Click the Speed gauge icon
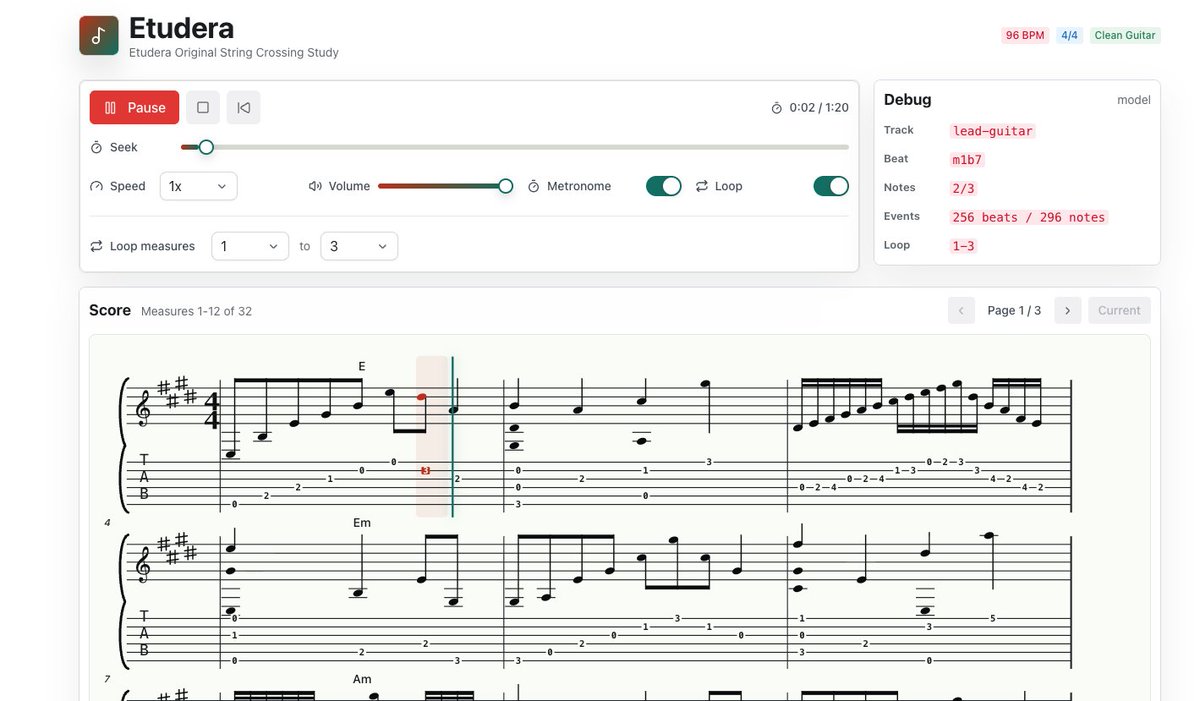 pos(97,186)
